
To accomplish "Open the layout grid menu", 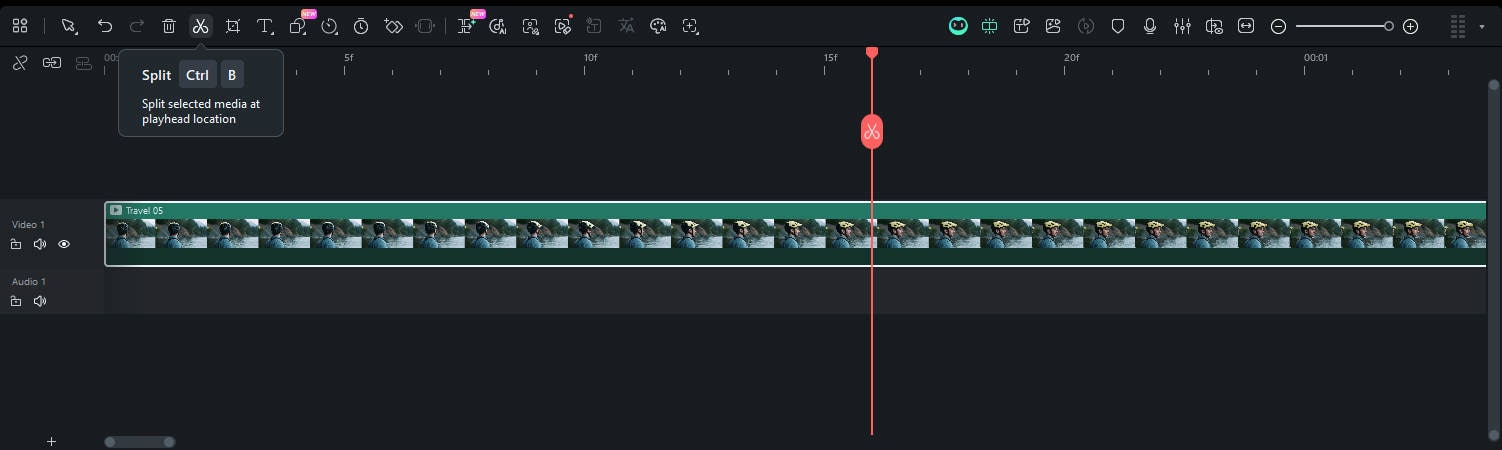I will point(20,27).
